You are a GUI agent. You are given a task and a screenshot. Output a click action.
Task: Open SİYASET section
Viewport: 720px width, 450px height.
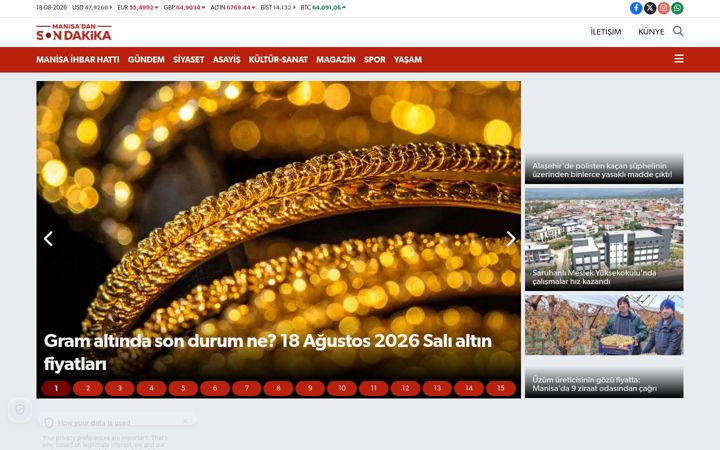click(x=188, y=60)
